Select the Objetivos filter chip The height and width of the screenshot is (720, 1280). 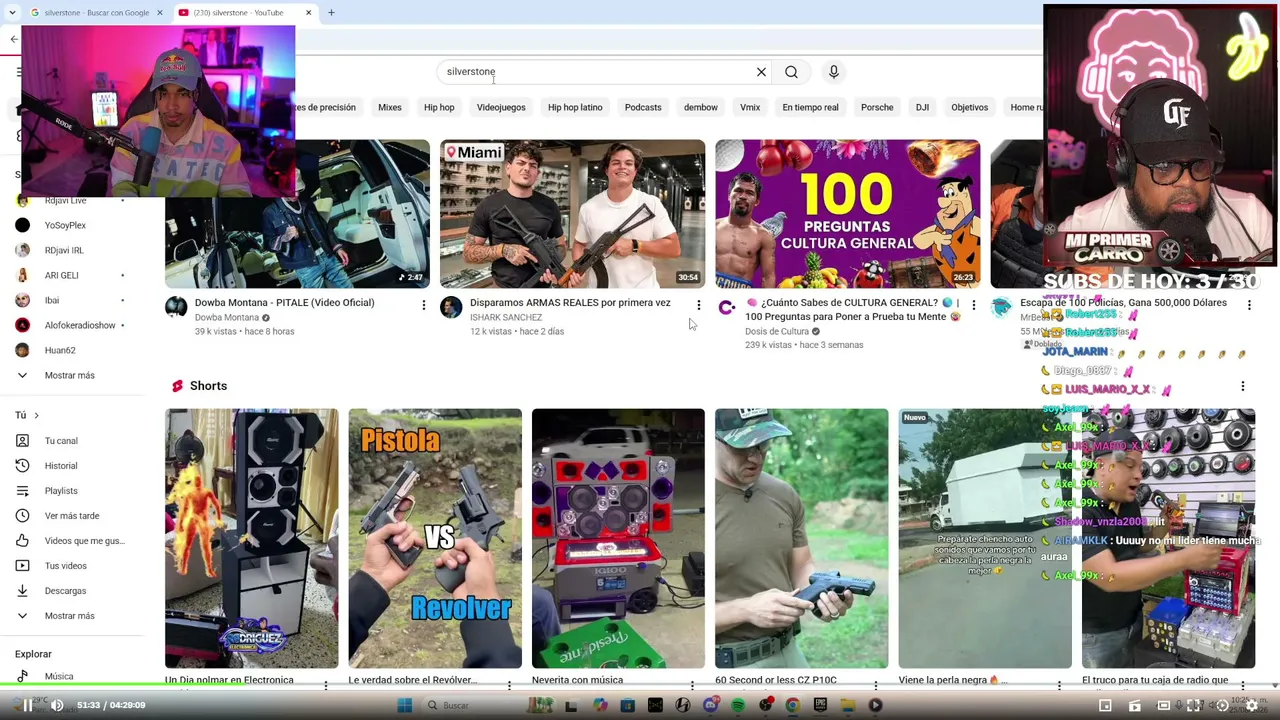tap(970, 107)
